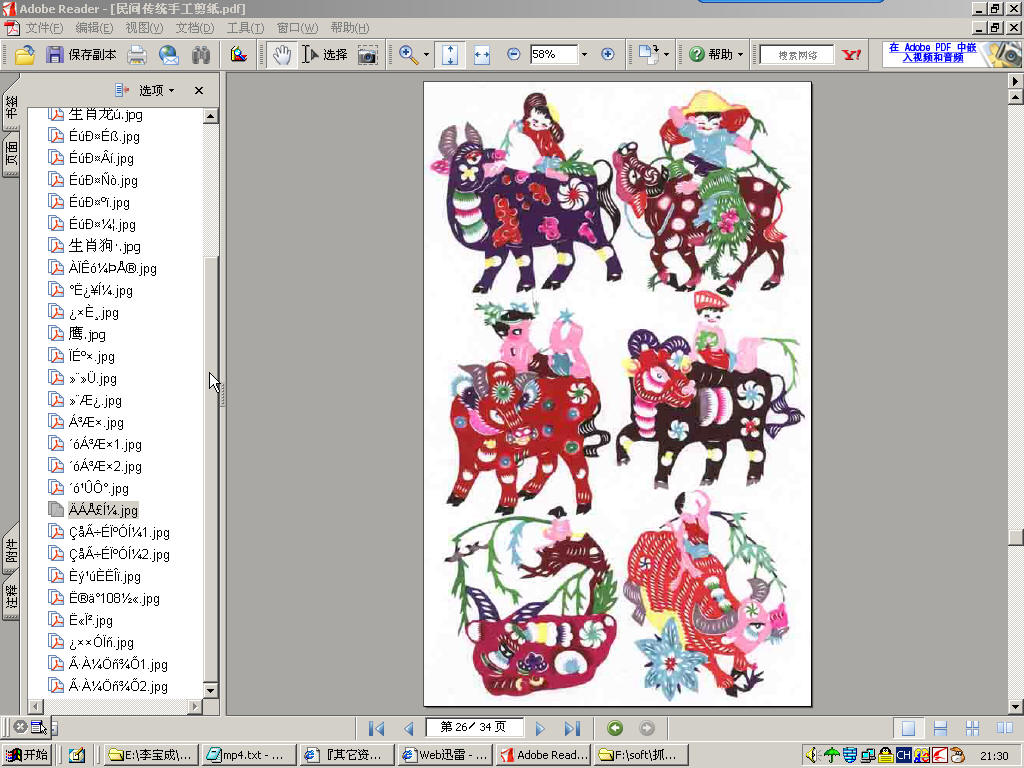Click the minus Zoom Out button
Screen dimensions: 1024x768
514,54
